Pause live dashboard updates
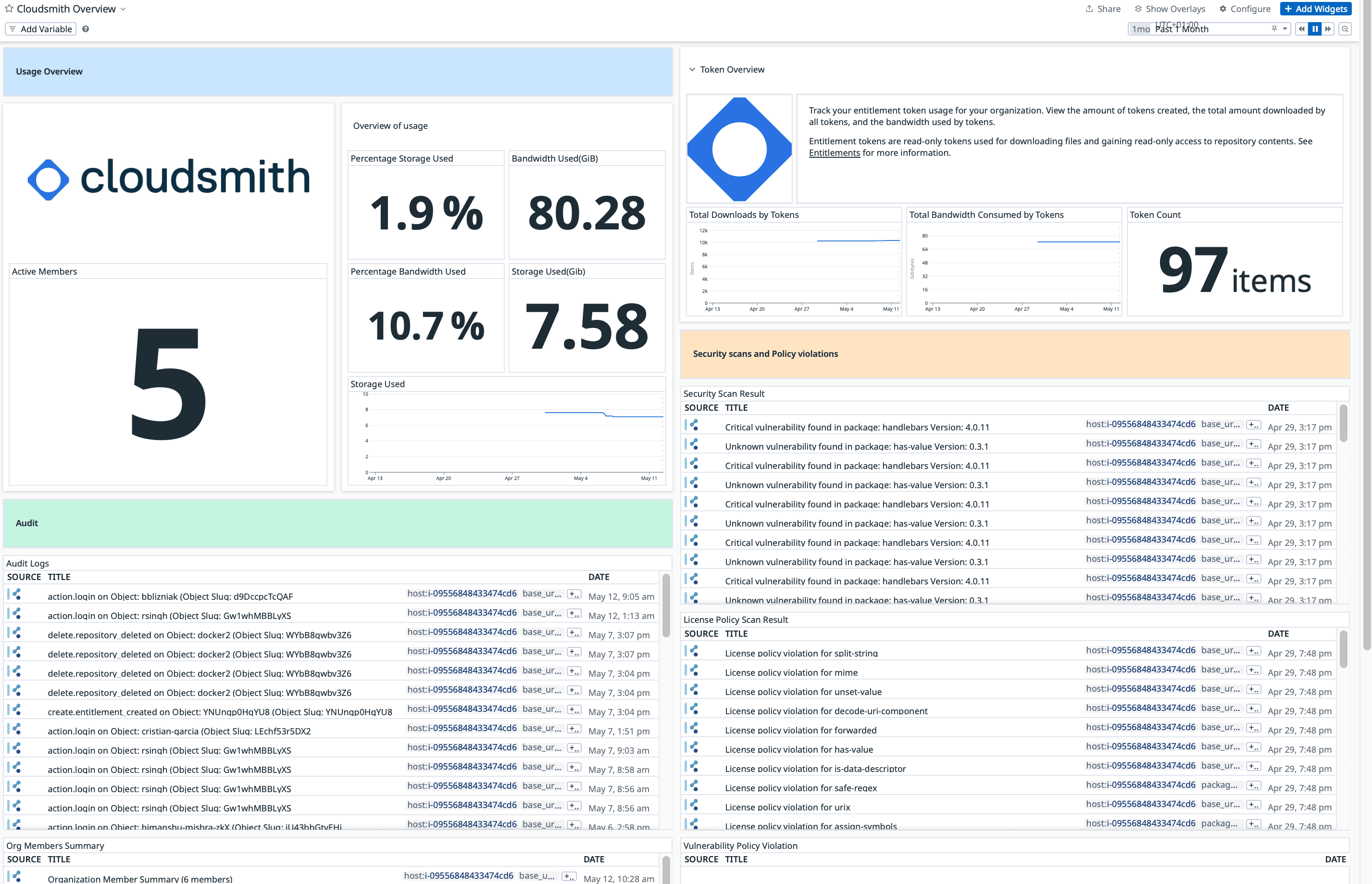Viewport: 1372px width, 884px height. (1315, 29)
